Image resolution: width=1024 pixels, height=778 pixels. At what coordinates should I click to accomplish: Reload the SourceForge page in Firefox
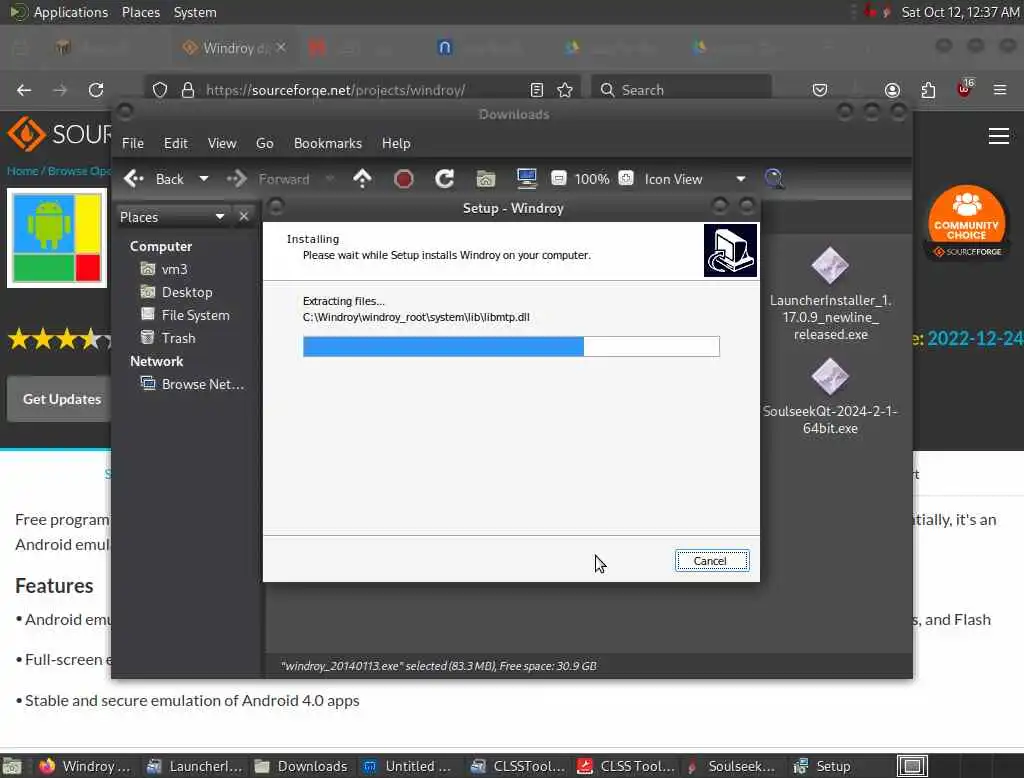96,90
